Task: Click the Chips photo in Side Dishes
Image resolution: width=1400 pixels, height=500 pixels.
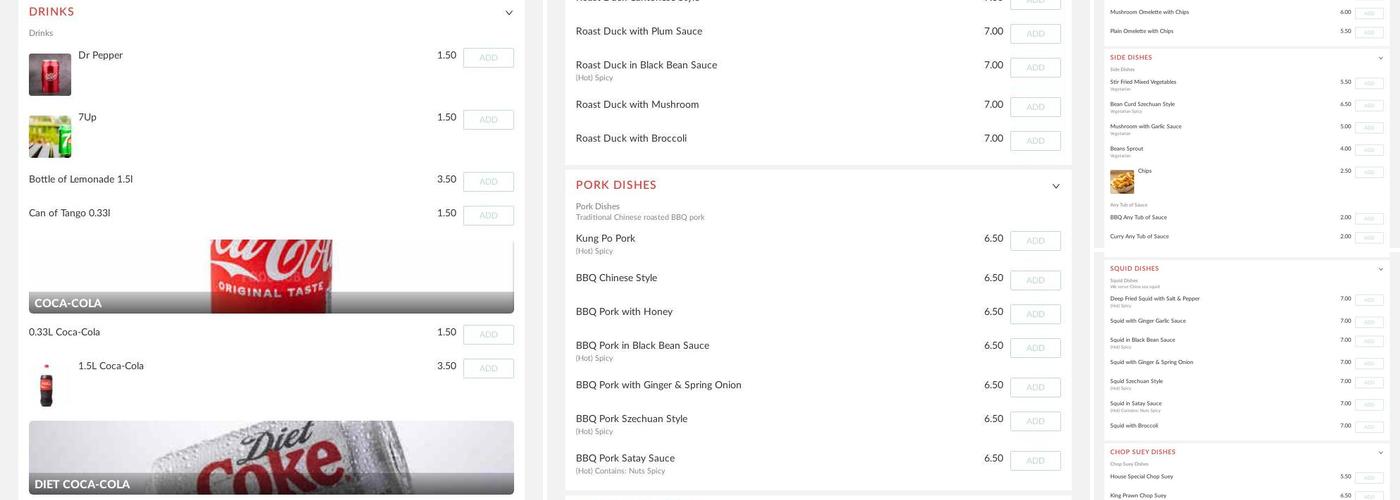Action: point(1122,182)
